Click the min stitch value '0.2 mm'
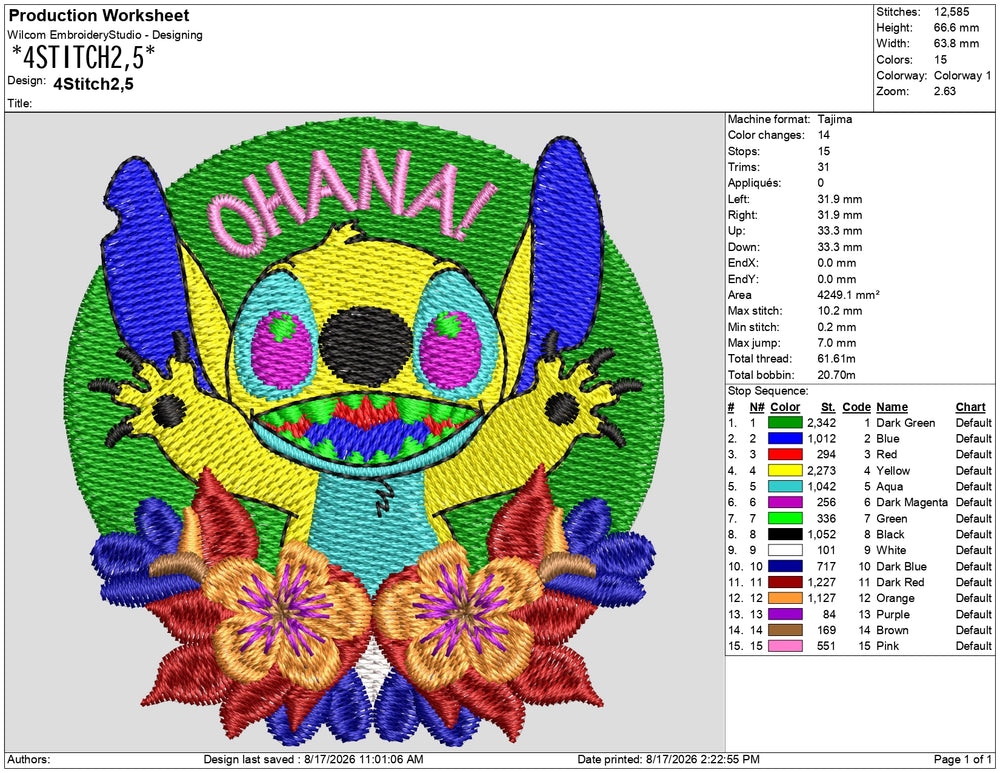The height and width of the screenshot is (773, 1000). point(837,327)
